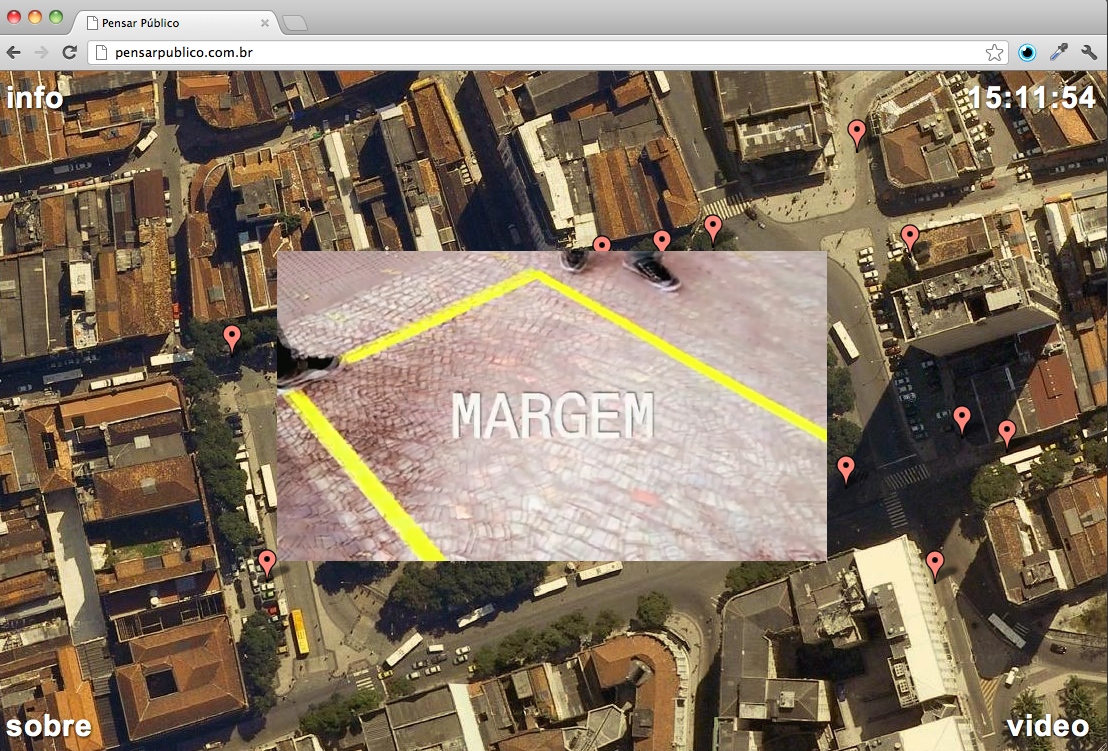Select the pin on the rooftop right of the plaza
This screenshot has width=1108, height=751.
[910, 239]
